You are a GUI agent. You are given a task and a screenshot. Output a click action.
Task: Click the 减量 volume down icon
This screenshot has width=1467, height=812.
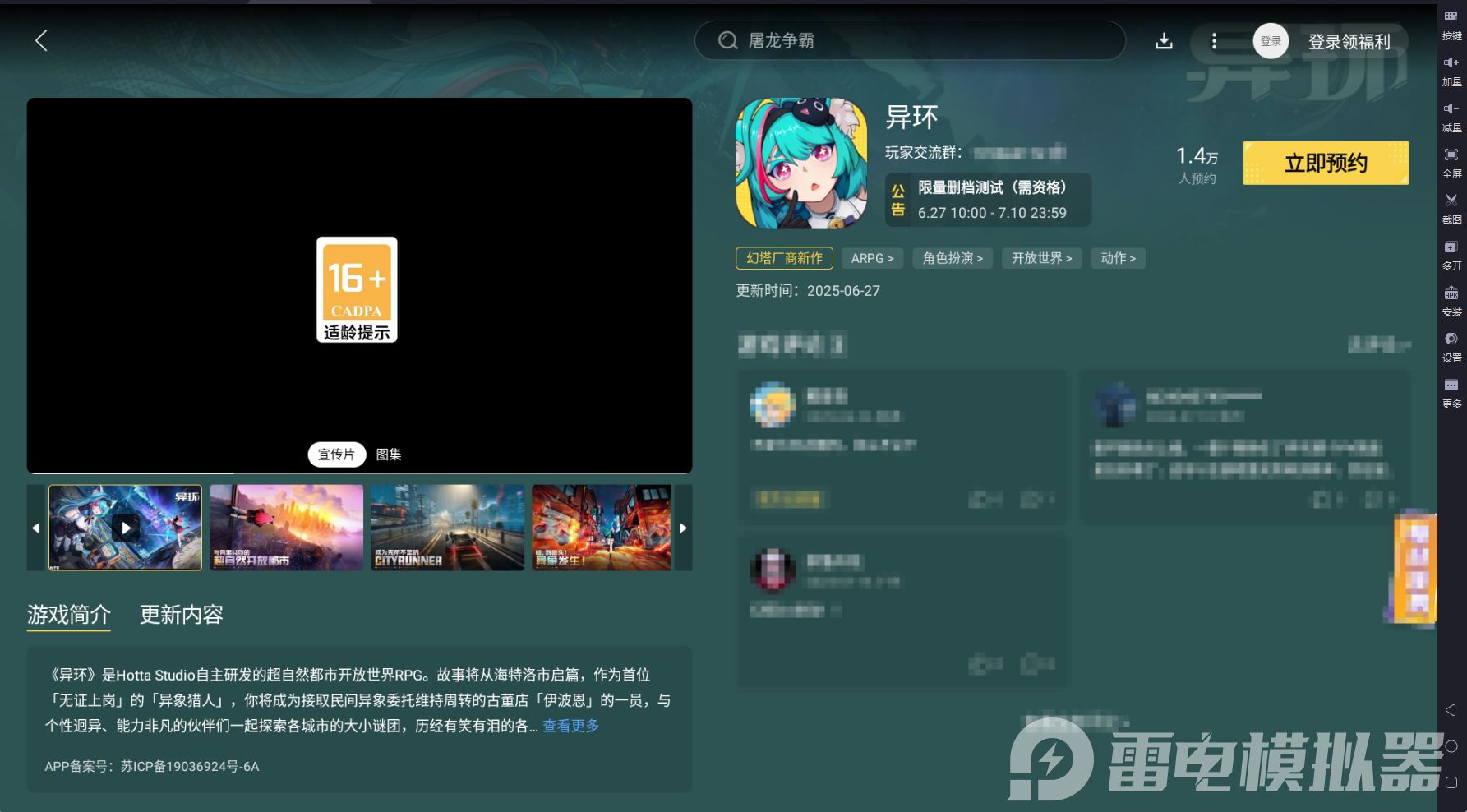1451,117
